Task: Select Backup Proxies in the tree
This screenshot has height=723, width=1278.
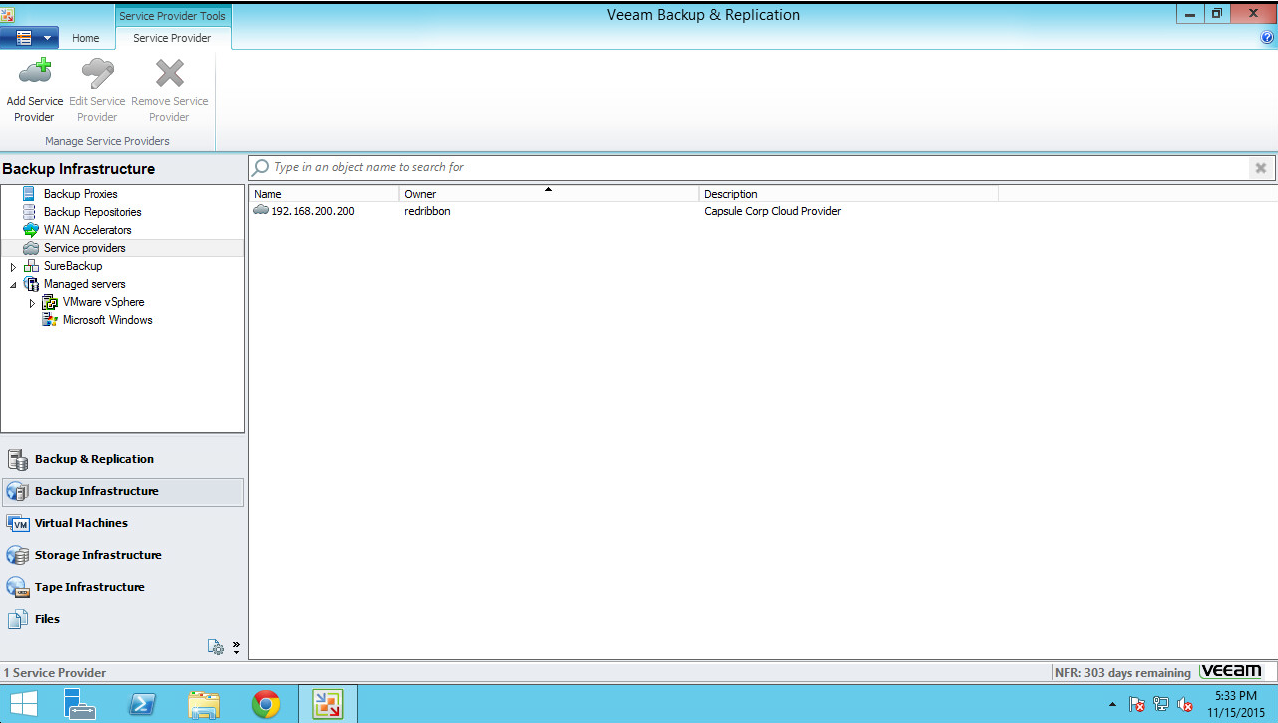Action: 80,194
